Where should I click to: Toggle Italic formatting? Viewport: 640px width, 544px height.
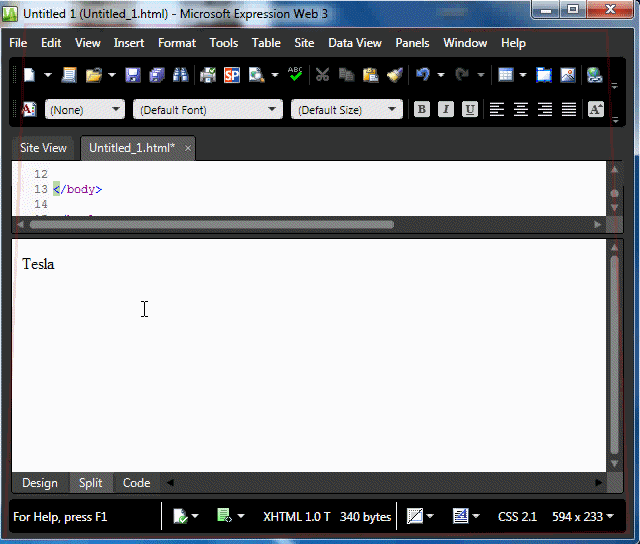pyautogui.click(x=446, y=110)
